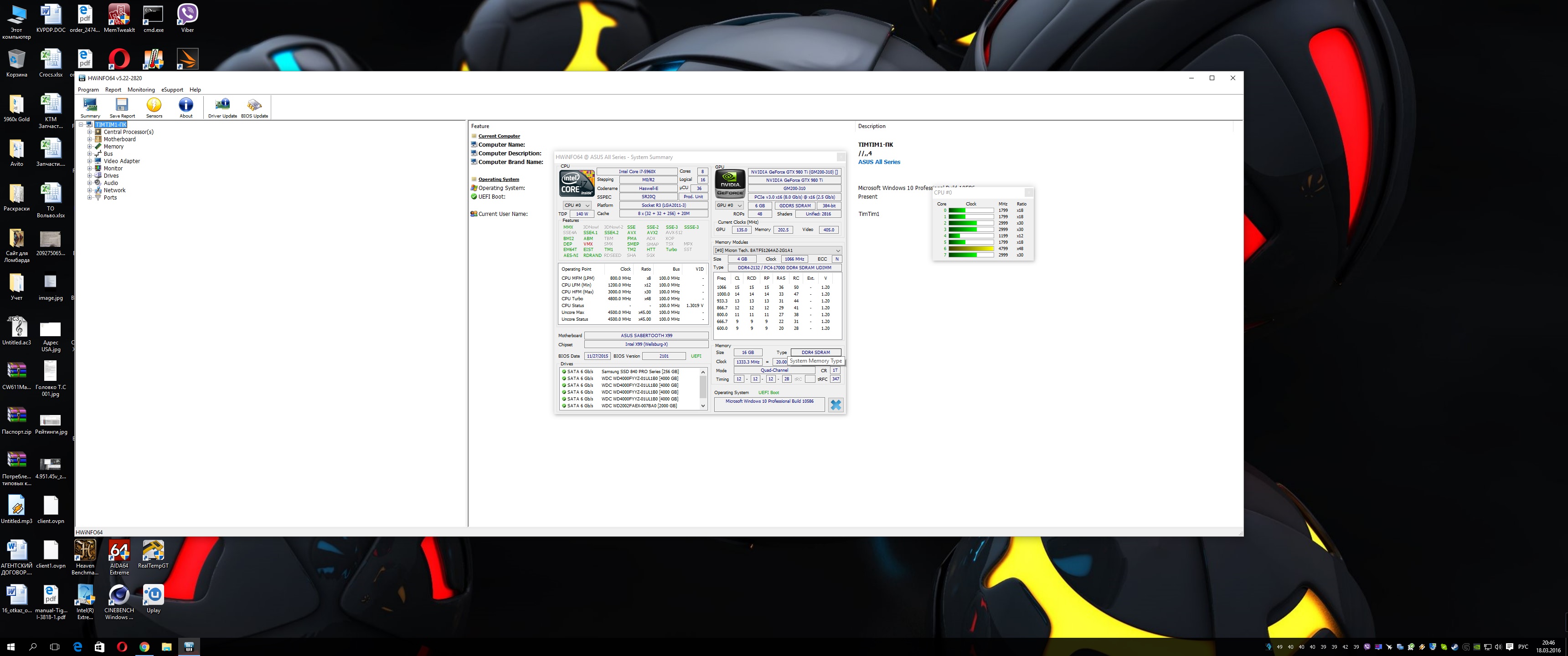The width and height of the screenshot is (1568, 656).
Task: Click the Save Report icon
Action: [122, 105]
